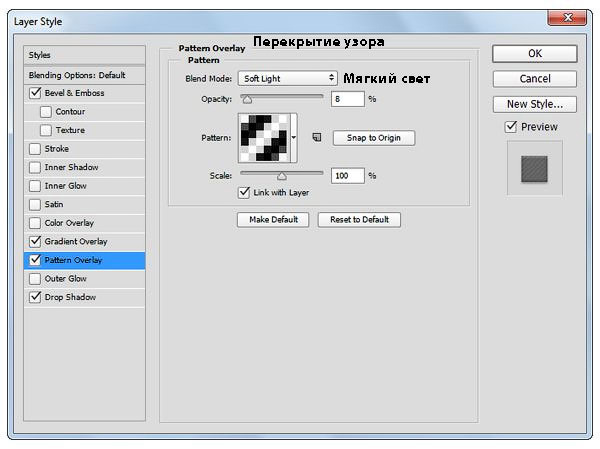Toggle the Preview checkbox

point(511,127)
